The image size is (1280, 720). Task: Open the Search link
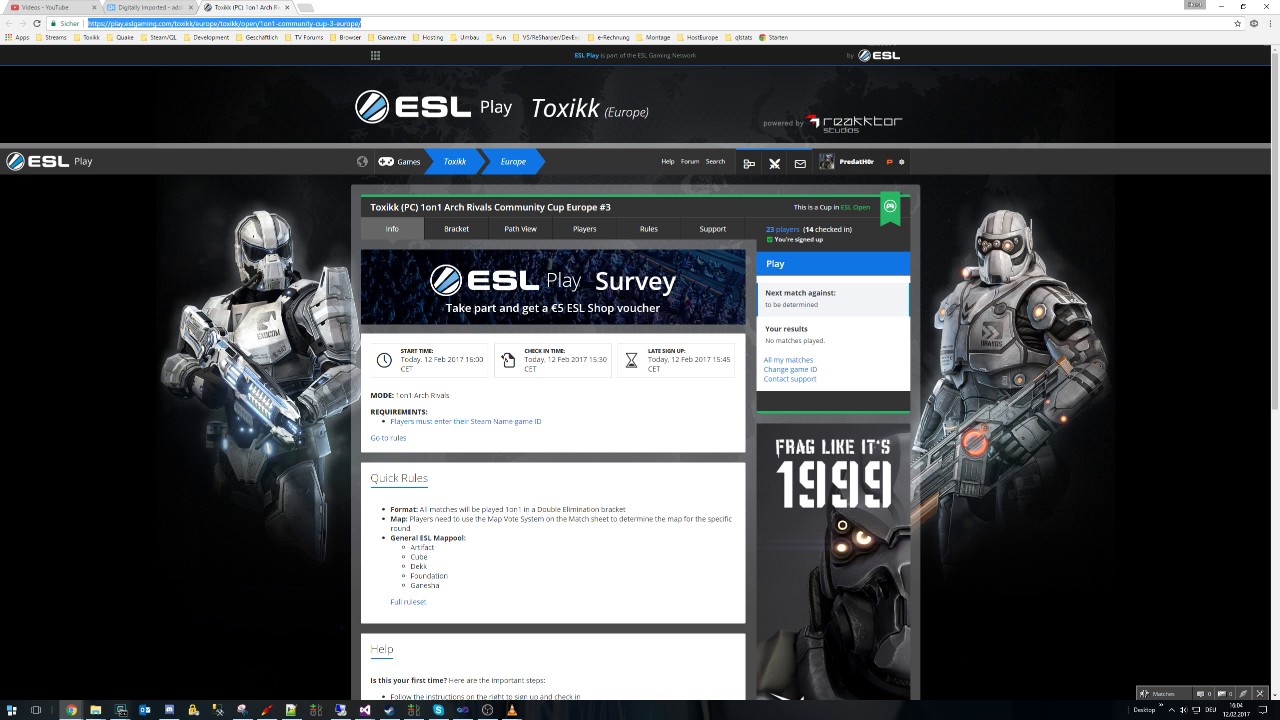pyautogui.click(x=715, y=161)
